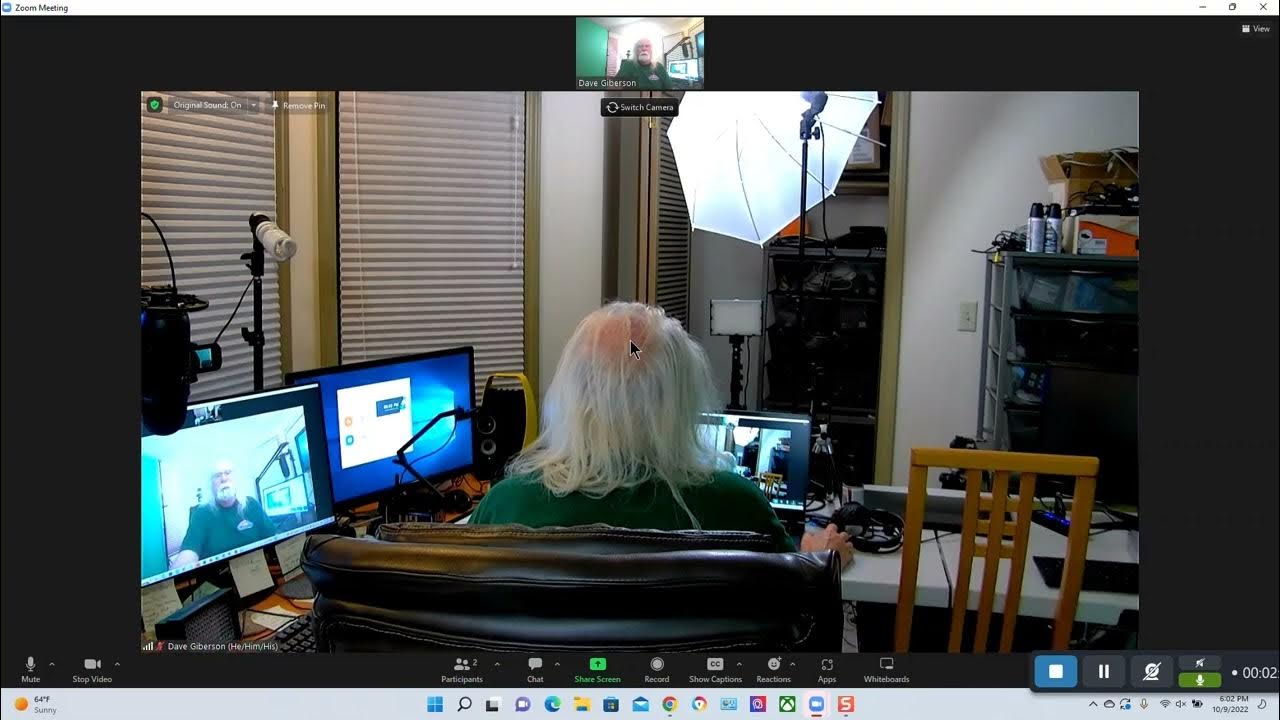Viewport: 1280px width, 720px height.
Task: Click the green Share Screen button
Action: 597,669
